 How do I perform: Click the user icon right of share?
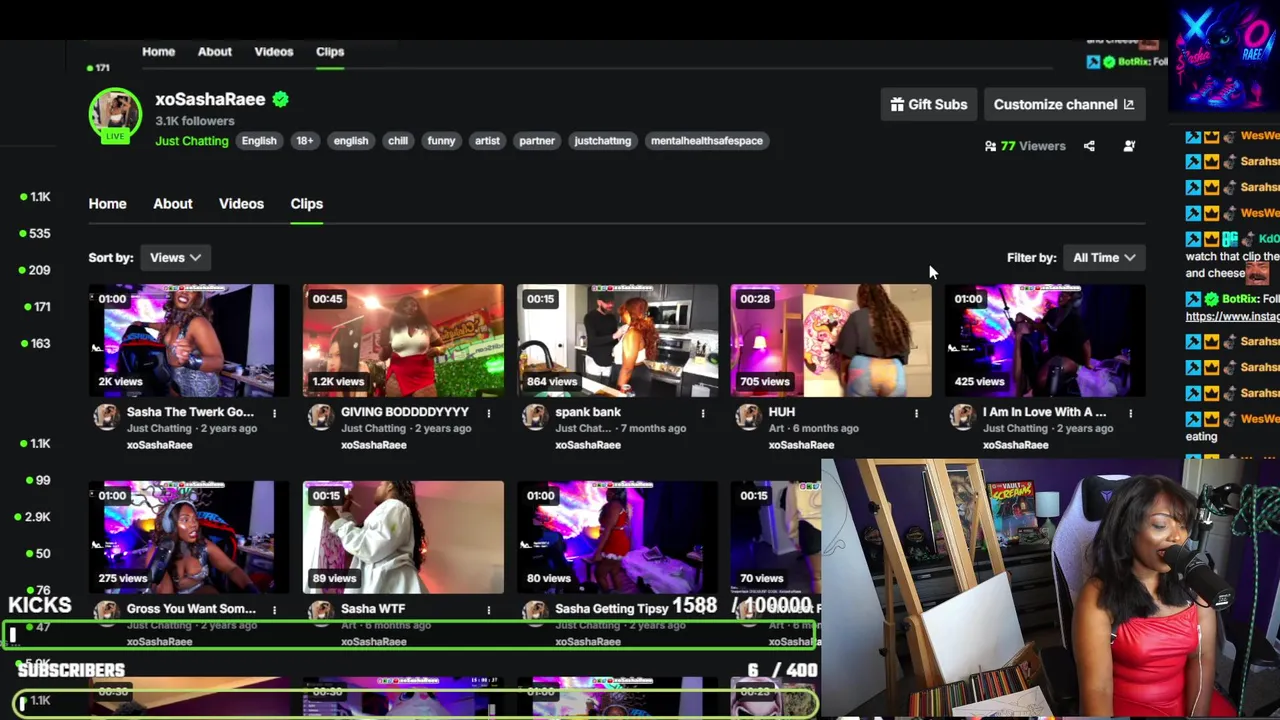pyautogui.click(x=1129, y=146)
